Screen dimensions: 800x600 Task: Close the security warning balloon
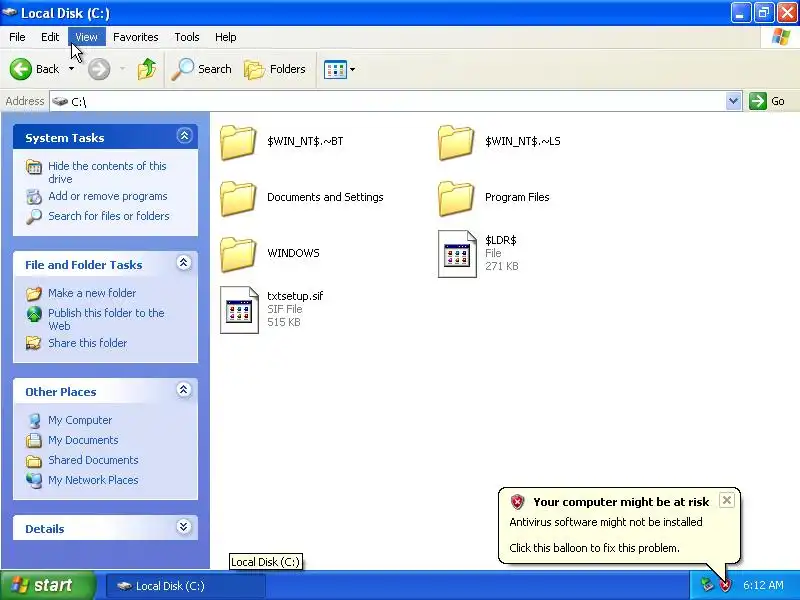(x=727, y=500)
